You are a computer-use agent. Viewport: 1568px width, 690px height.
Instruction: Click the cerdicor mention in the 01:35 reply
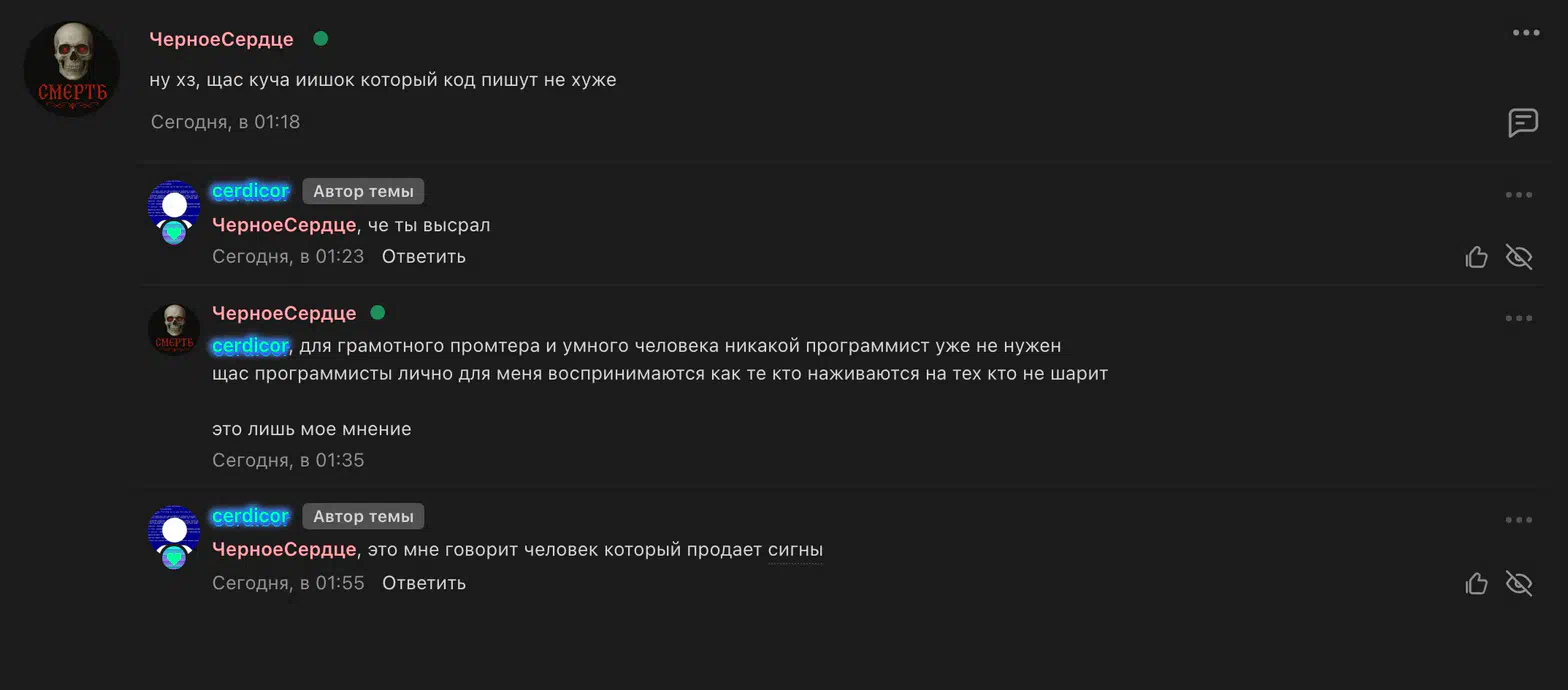[250, 346]
